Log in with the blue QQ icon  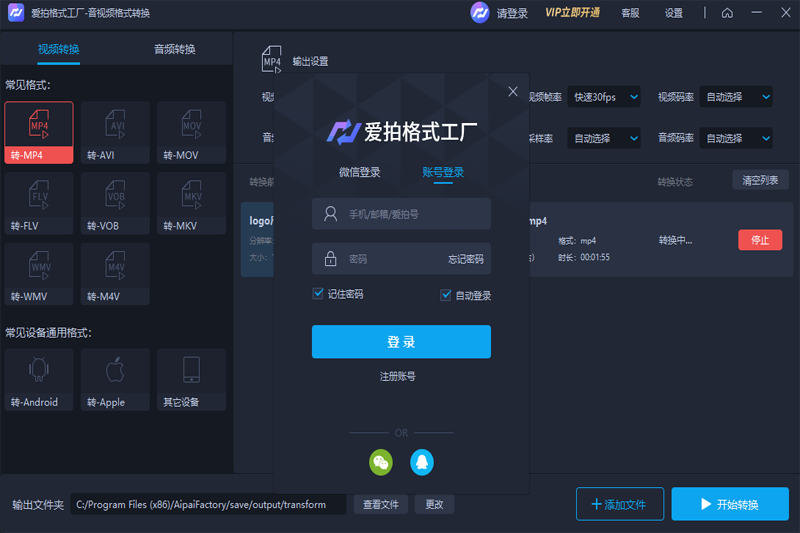coord(422,462)
